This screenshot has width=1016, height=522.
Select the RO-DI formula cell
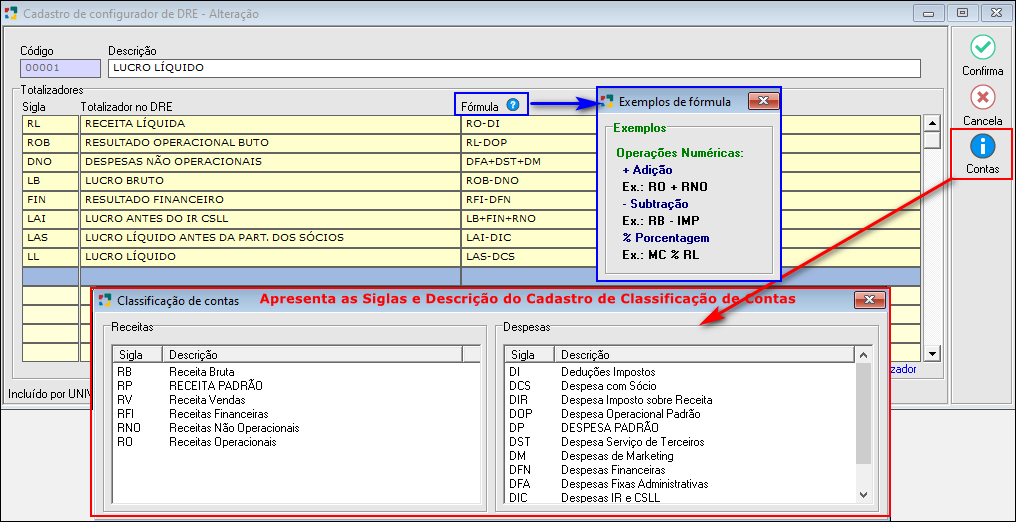pyautogui.click(x=691, y=123)
